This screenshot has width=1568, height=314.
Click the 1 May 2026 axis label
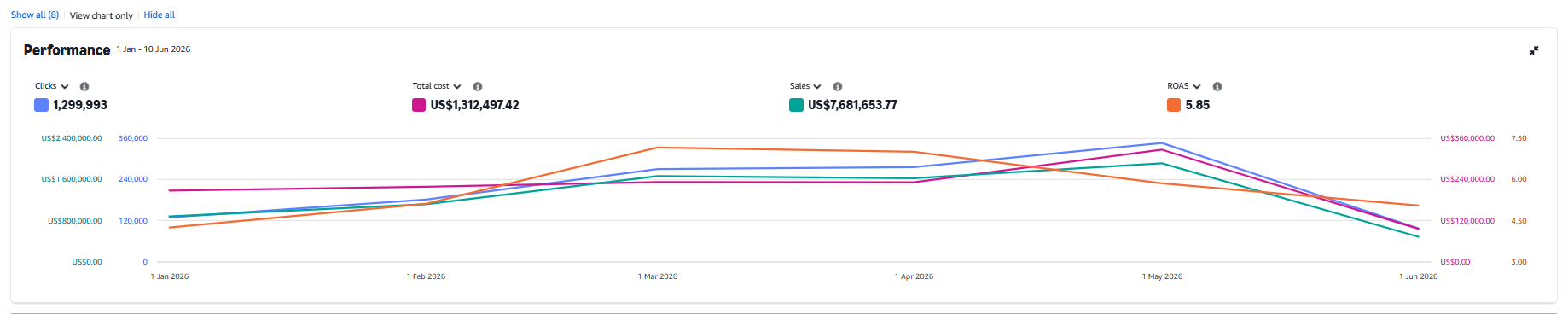coord(1162,276)
